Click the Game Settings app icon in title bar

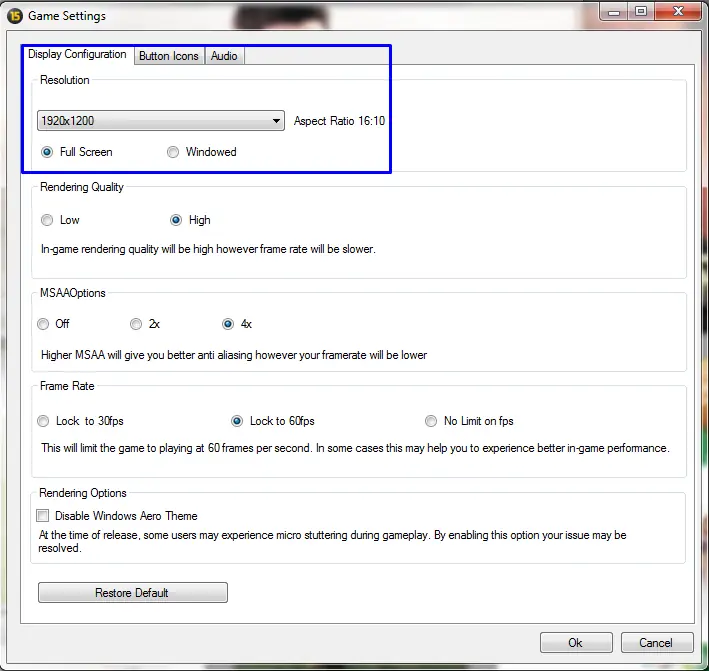pyautogui.click(x=15, y=16)
